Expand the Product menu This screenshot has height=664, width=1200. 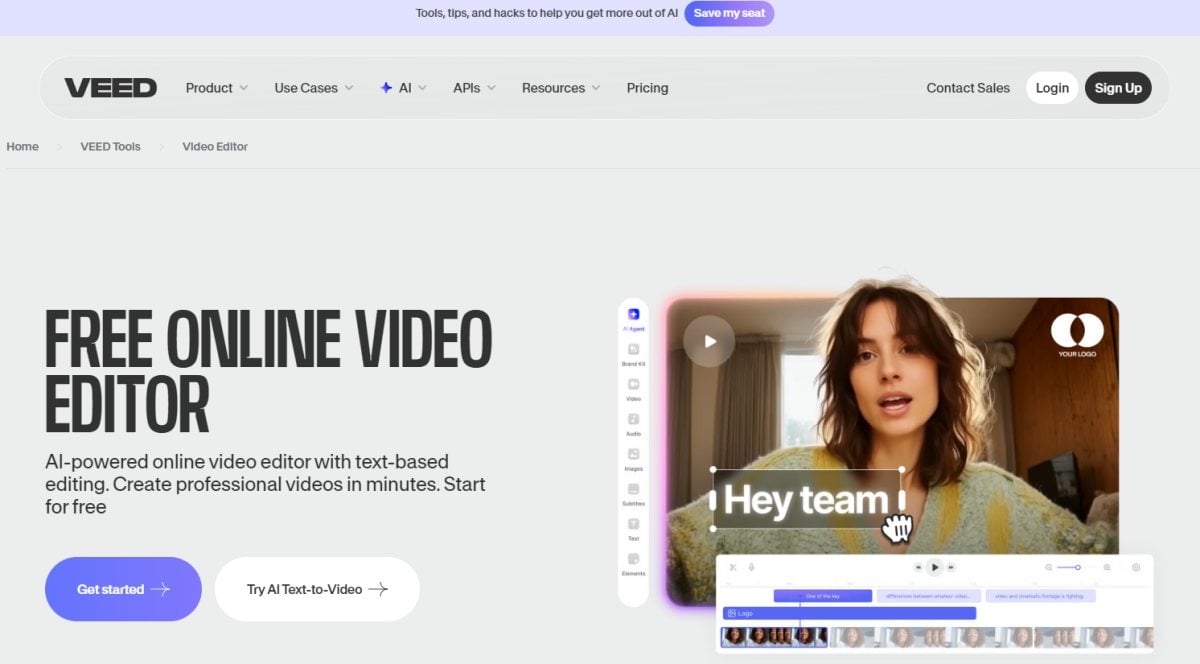tap(208, 88)
